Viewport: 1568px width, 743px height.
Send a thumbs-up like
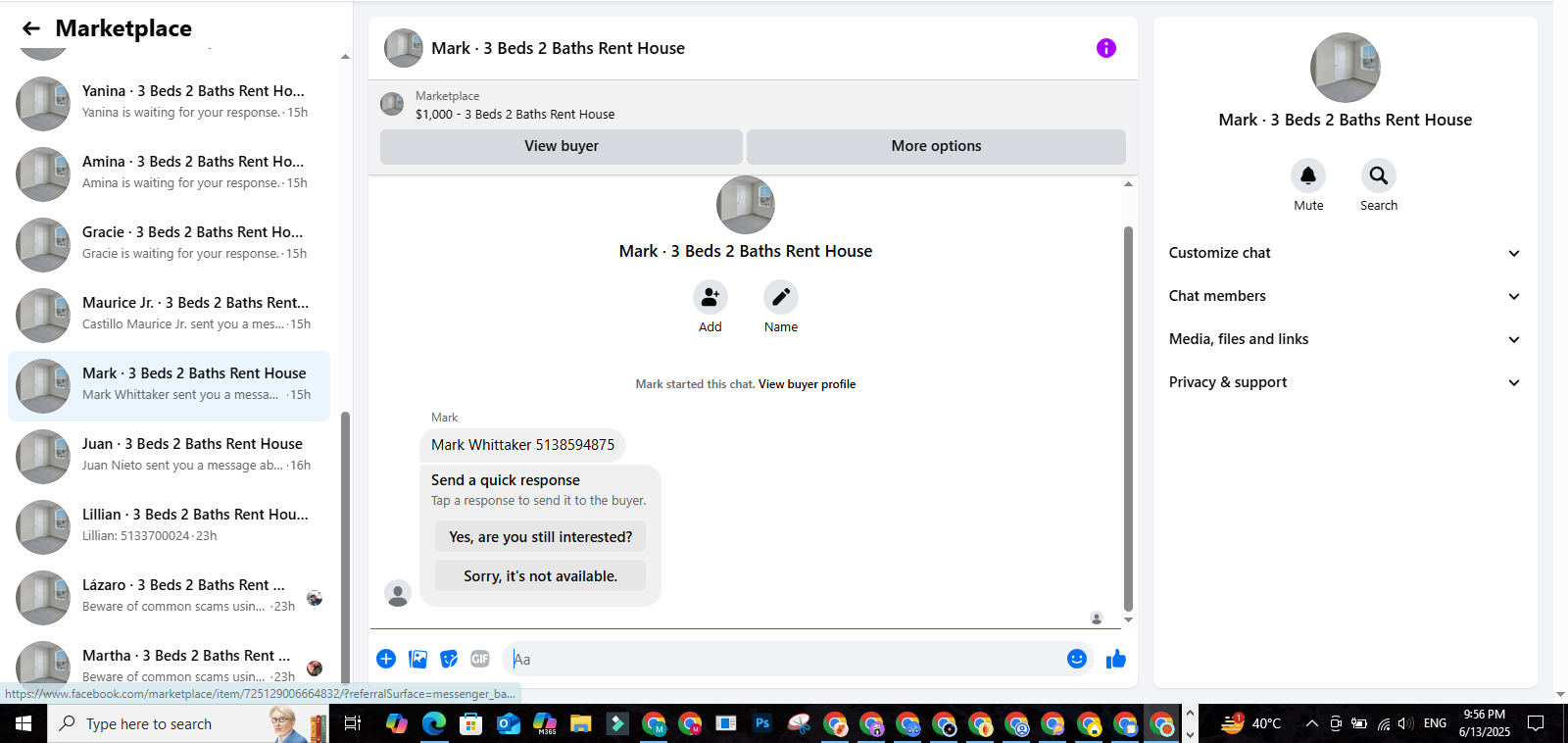coord(1116,659)
